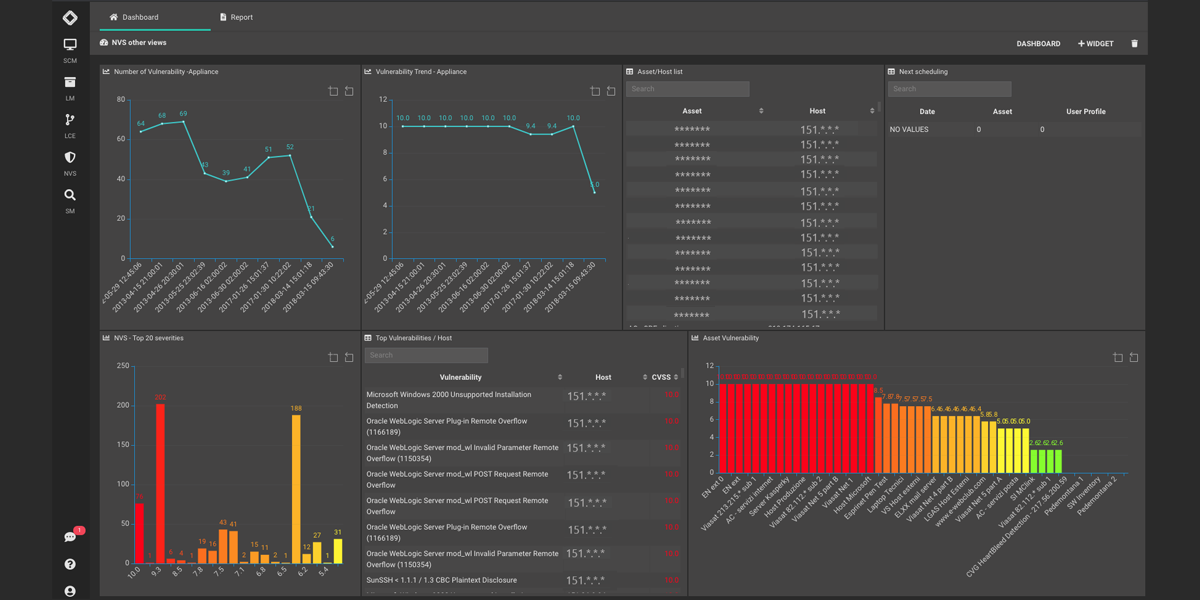Open notifications via the chat bubble icon
This screenshot has width=1200, height=600.
pyautogui.click(x=69, y=537)
